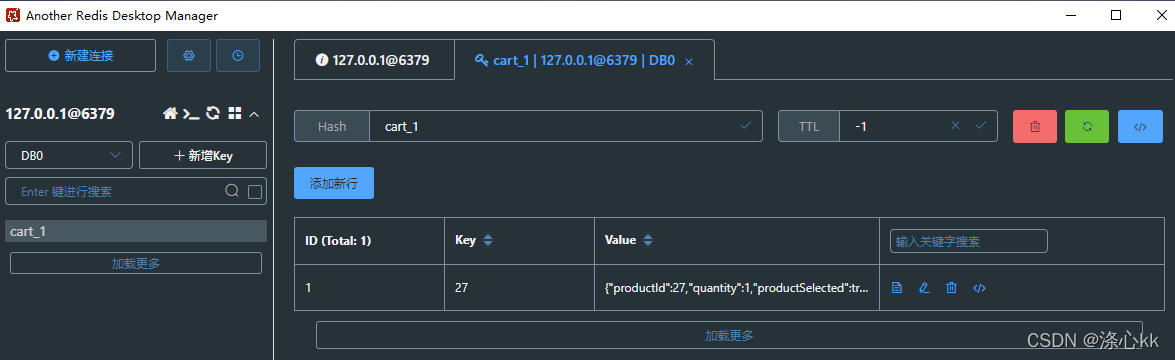
Task: Click the 新建连接 button
Action: tap(80, 56)
